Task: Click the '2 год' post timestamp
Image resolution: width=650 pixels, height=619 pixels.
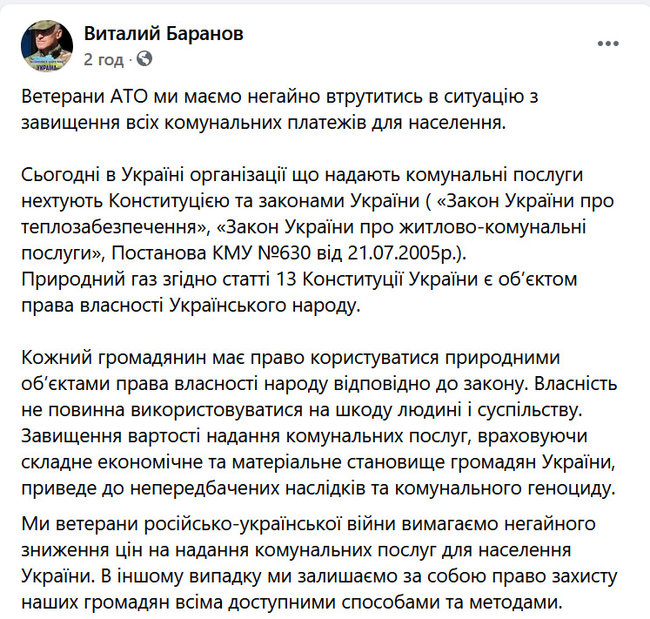Action: [104, 59]
